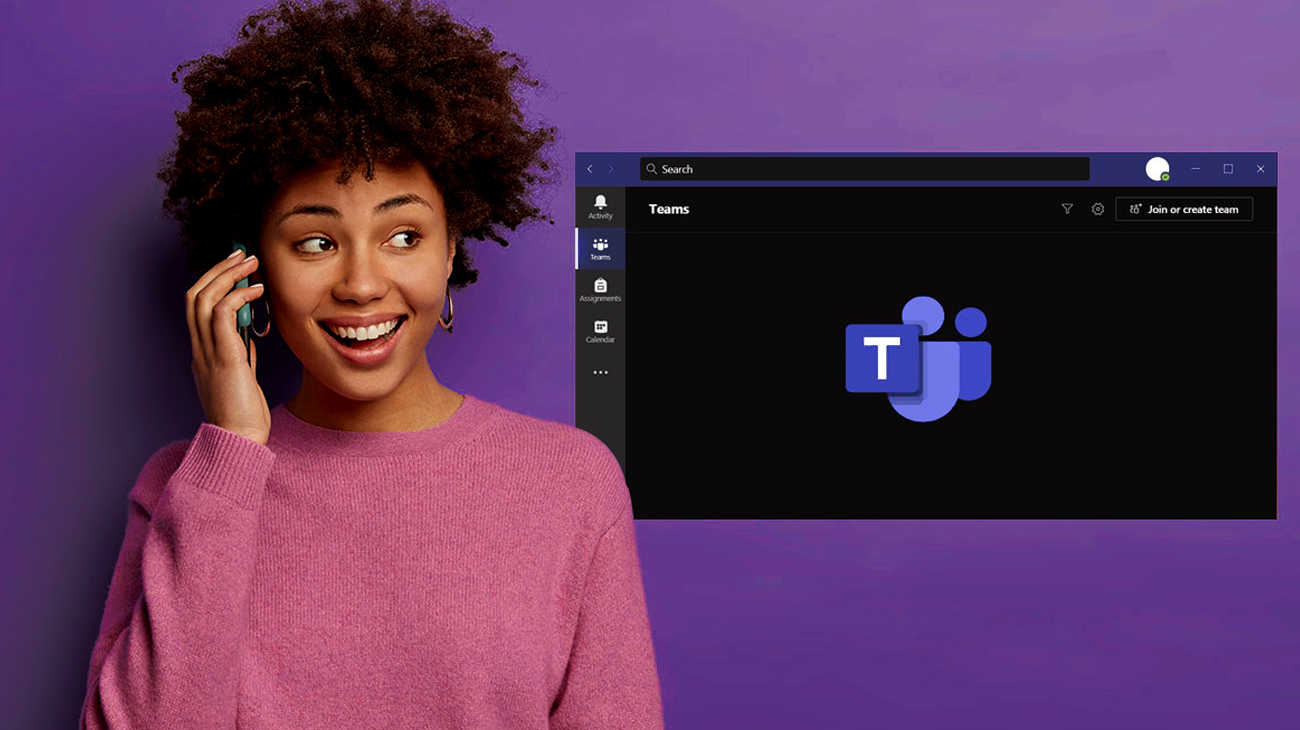1300x730 pixels.
Task: Select the Teams icon in the sidebar
Action: 600,249
